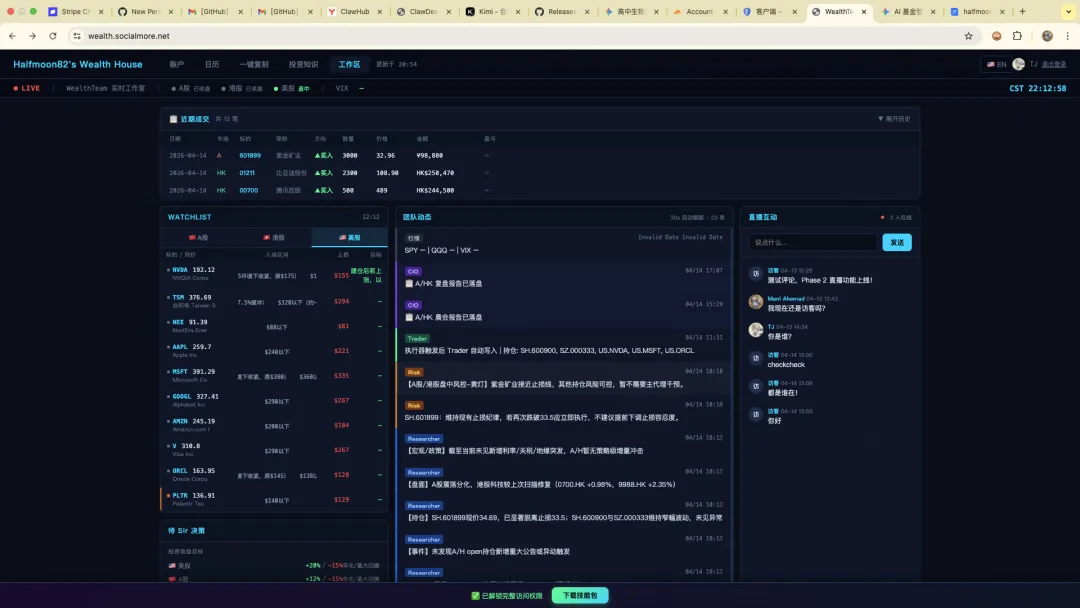Click the 退出登录 logout link

coord(1054,64)
